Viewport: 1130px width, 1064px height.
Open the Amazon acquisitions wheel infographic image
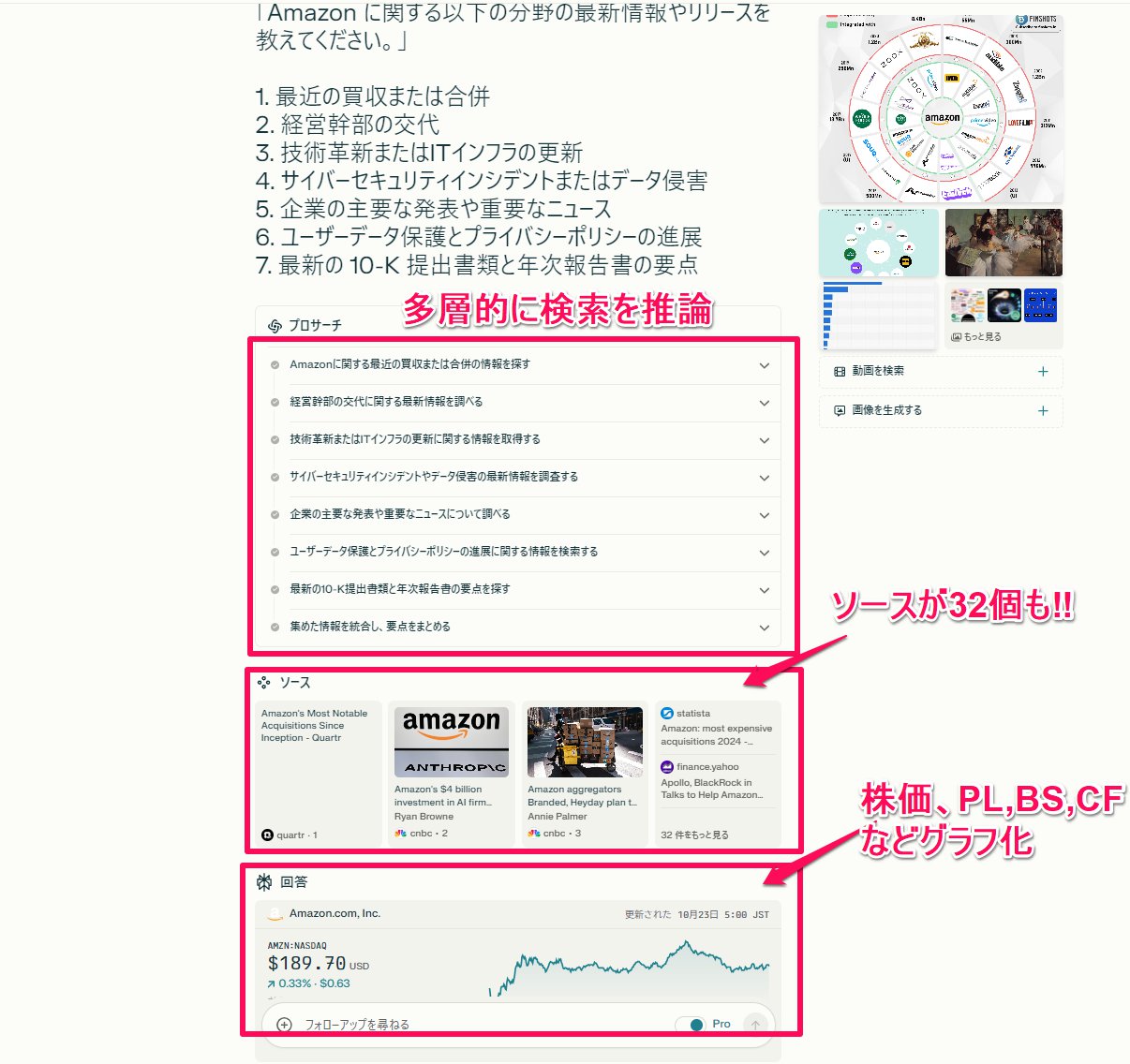click(941, 109)
